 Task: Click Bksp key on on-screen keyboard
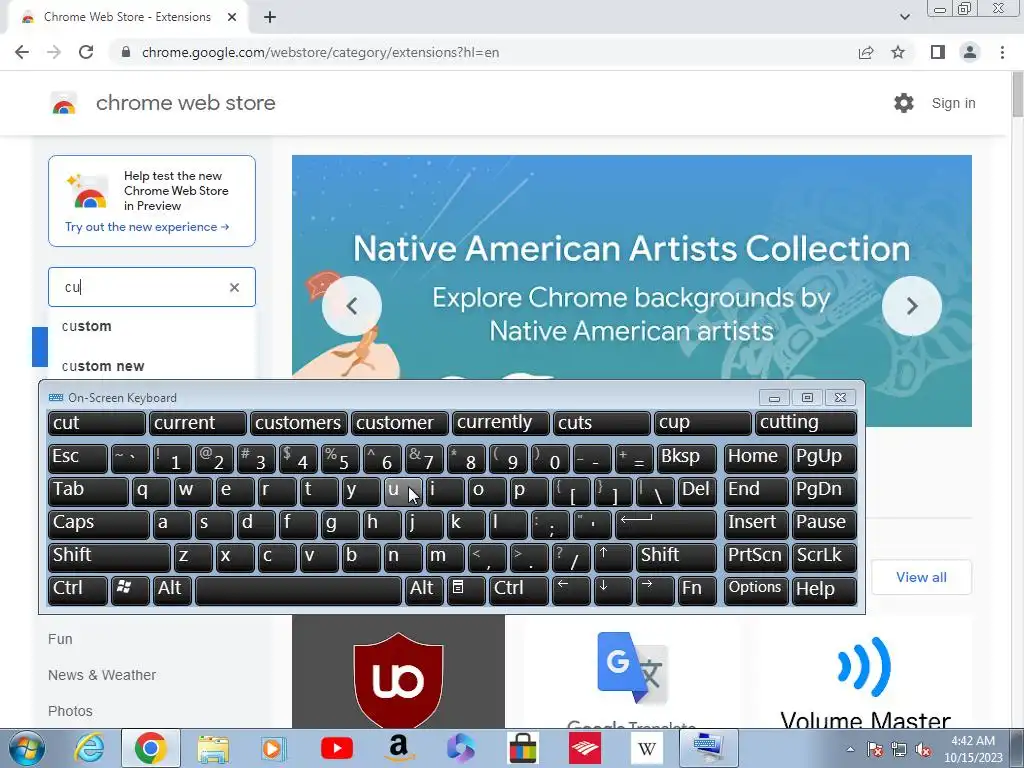[686, 458]
